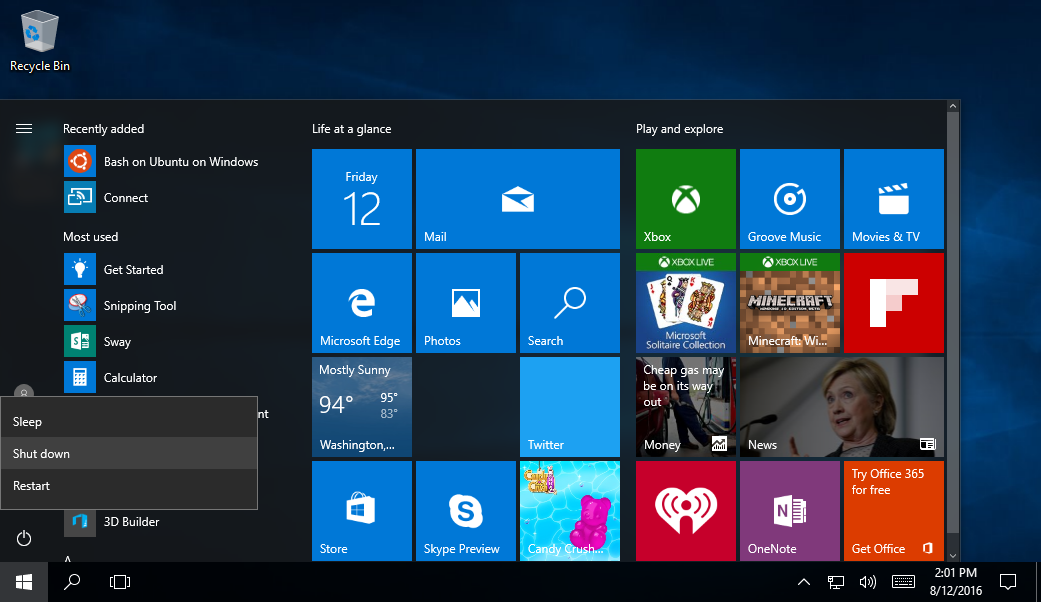
Task: Open the iHeartRadio tile
Action: coord(686,511)
